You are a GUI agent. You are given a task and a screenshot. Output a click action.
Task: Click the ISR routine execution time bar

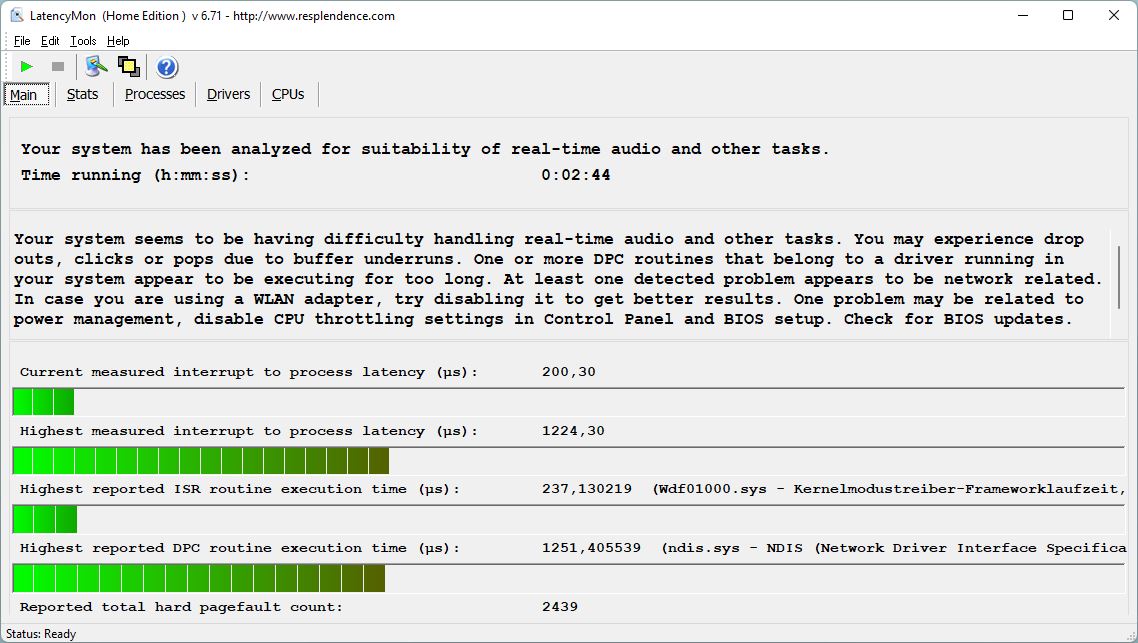coord(568,519)
